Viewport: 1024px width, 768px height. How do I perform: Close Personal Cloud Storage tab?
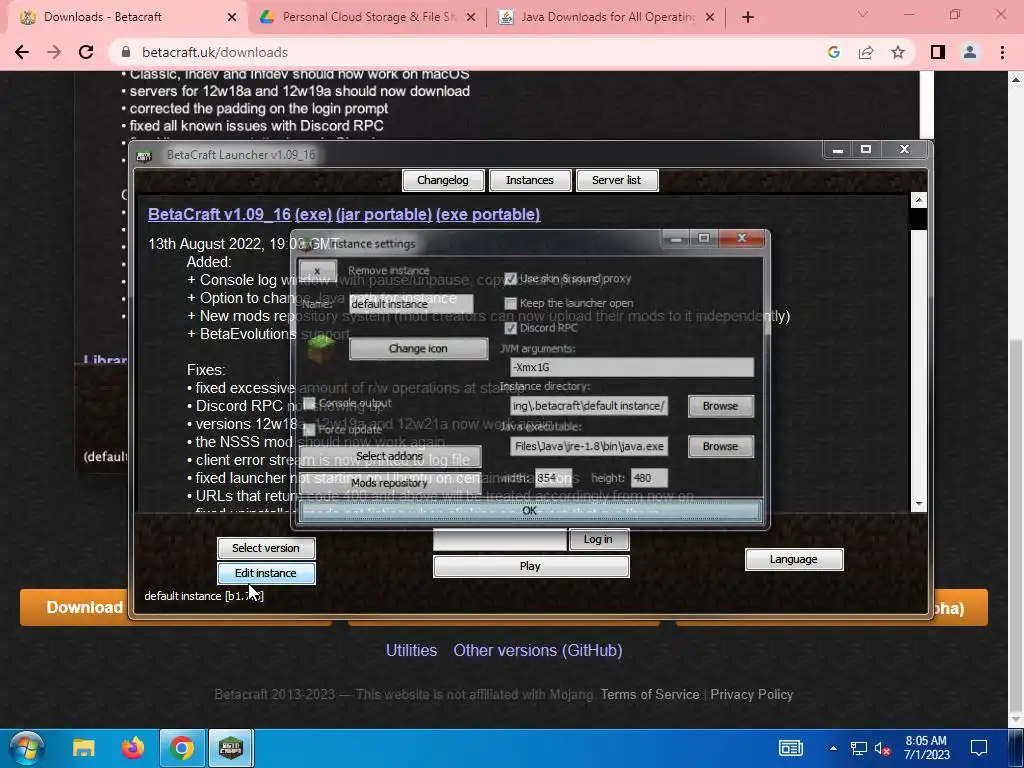(471, 17)
